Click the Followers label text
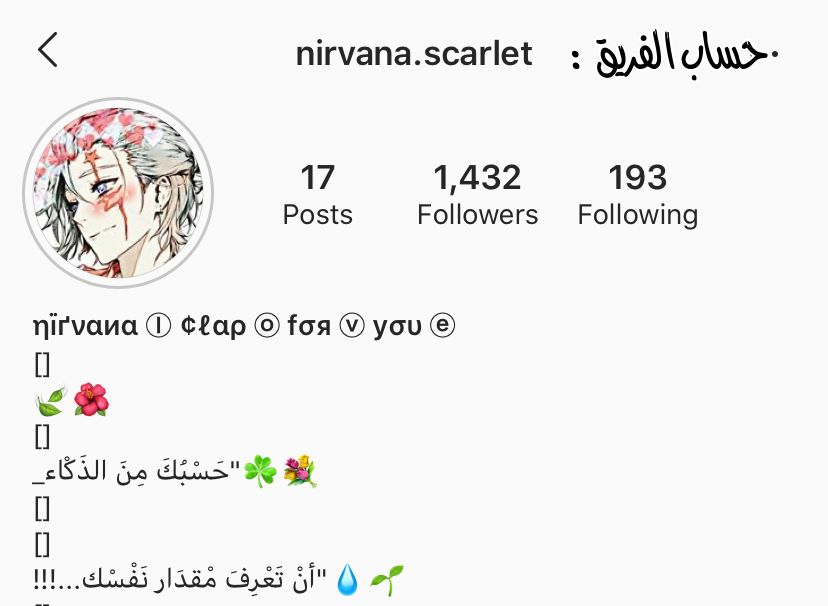 pyautogui.click(x=477, y=215)
